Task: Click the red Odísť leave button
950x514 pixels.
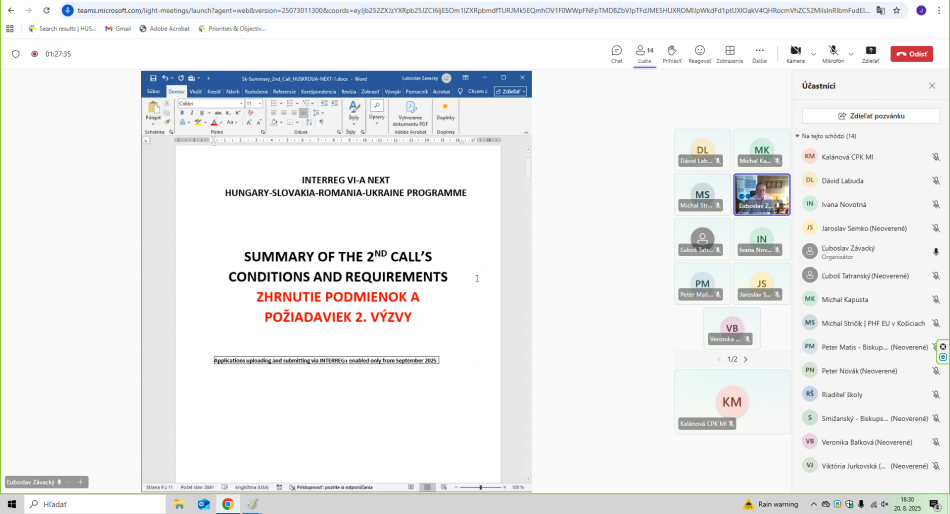Action: pyautogui.click(x=912, y=54)
